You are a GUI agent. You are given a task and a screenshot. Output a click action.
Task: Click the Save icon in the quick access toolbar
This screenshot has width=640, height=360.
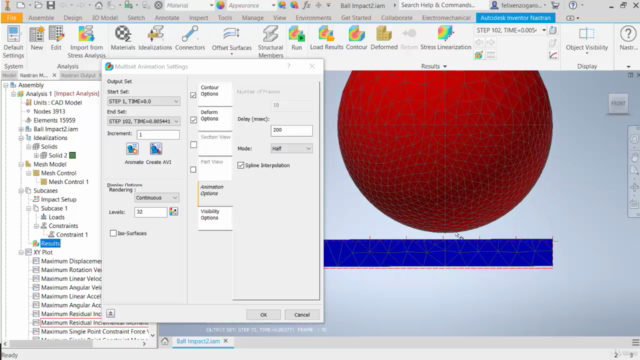(51, 5)
